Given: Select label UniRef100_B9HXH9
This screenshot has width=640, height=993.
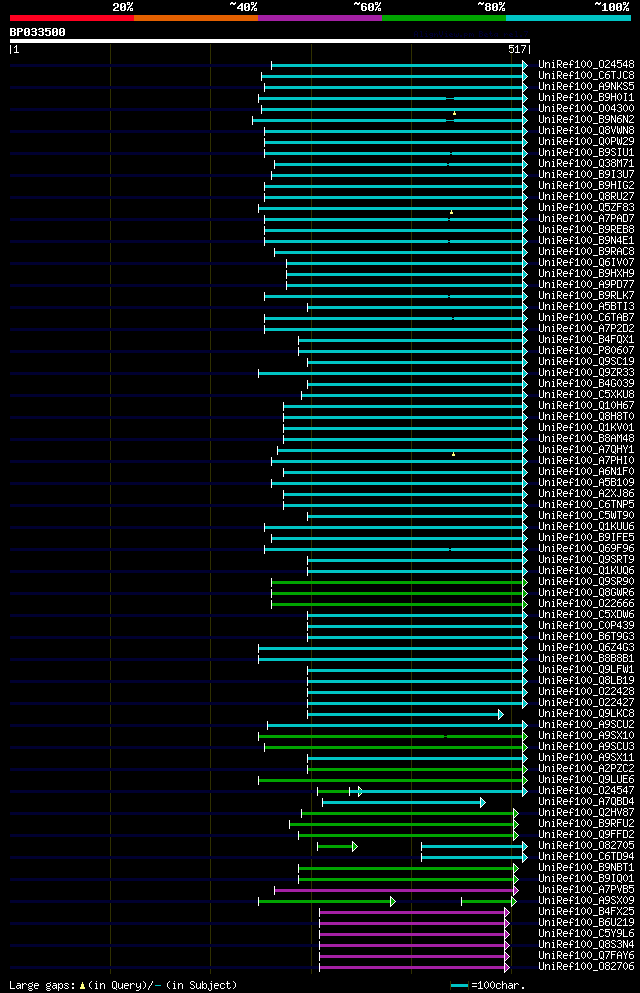Looking at the screenshot, I should pos(586,274).
